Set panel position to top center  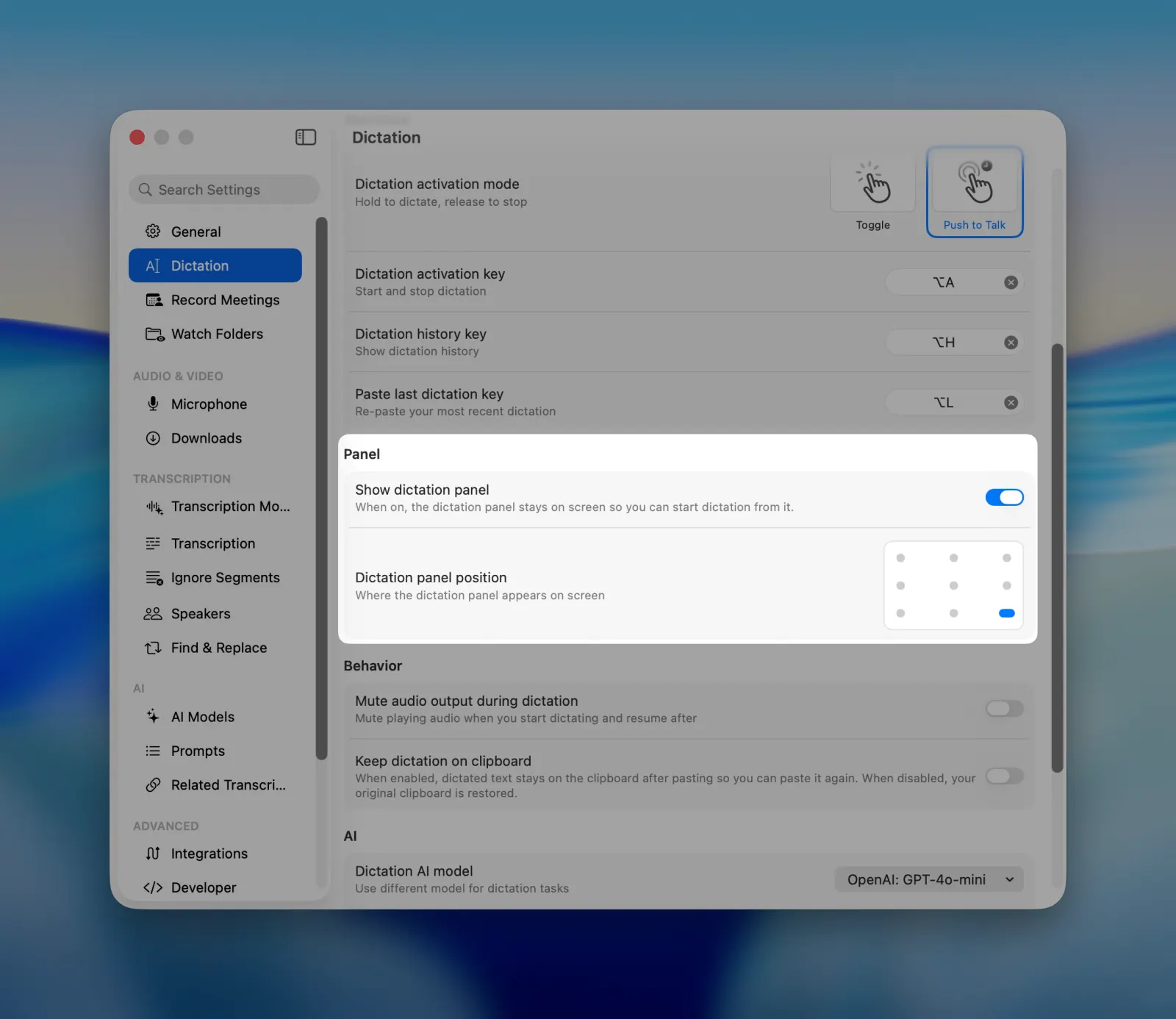953,558
